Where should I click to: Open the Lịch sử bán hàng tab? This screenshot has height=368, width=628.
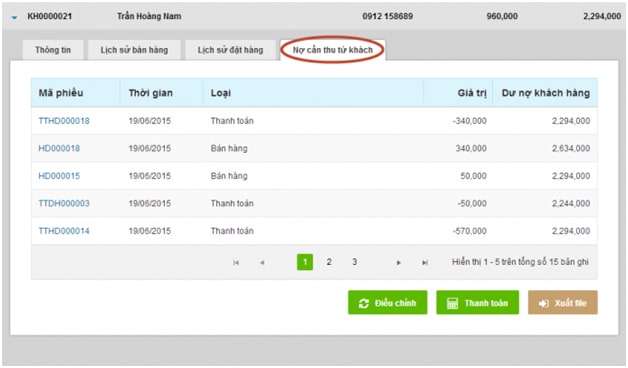pos(134,50)
